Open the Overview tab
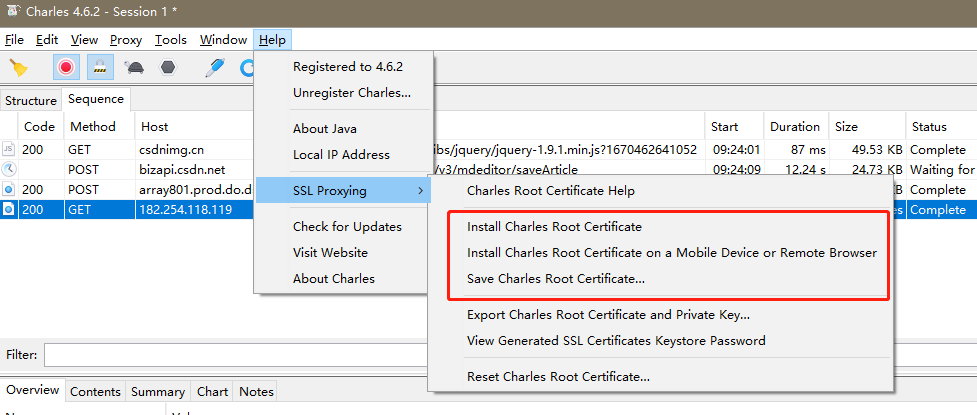This screenshot has width=977, height=415. pos(32,390)
